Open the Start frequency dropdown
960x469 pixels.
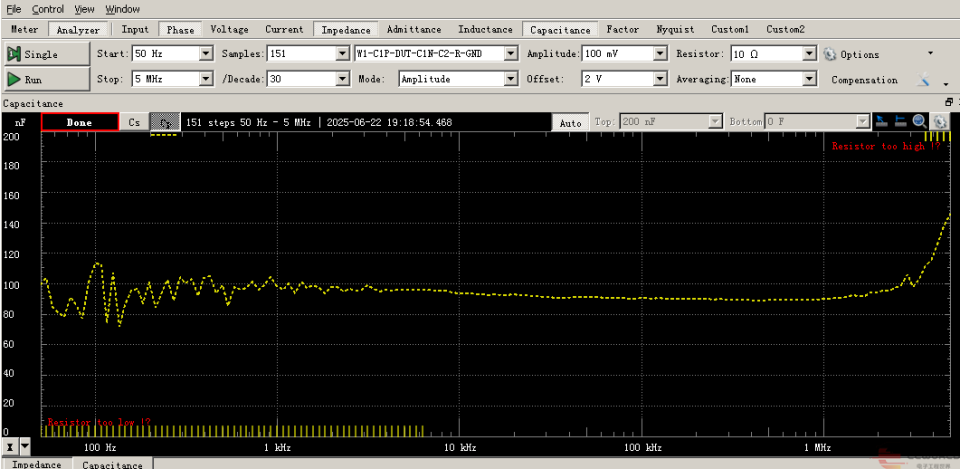click(206, 54)
